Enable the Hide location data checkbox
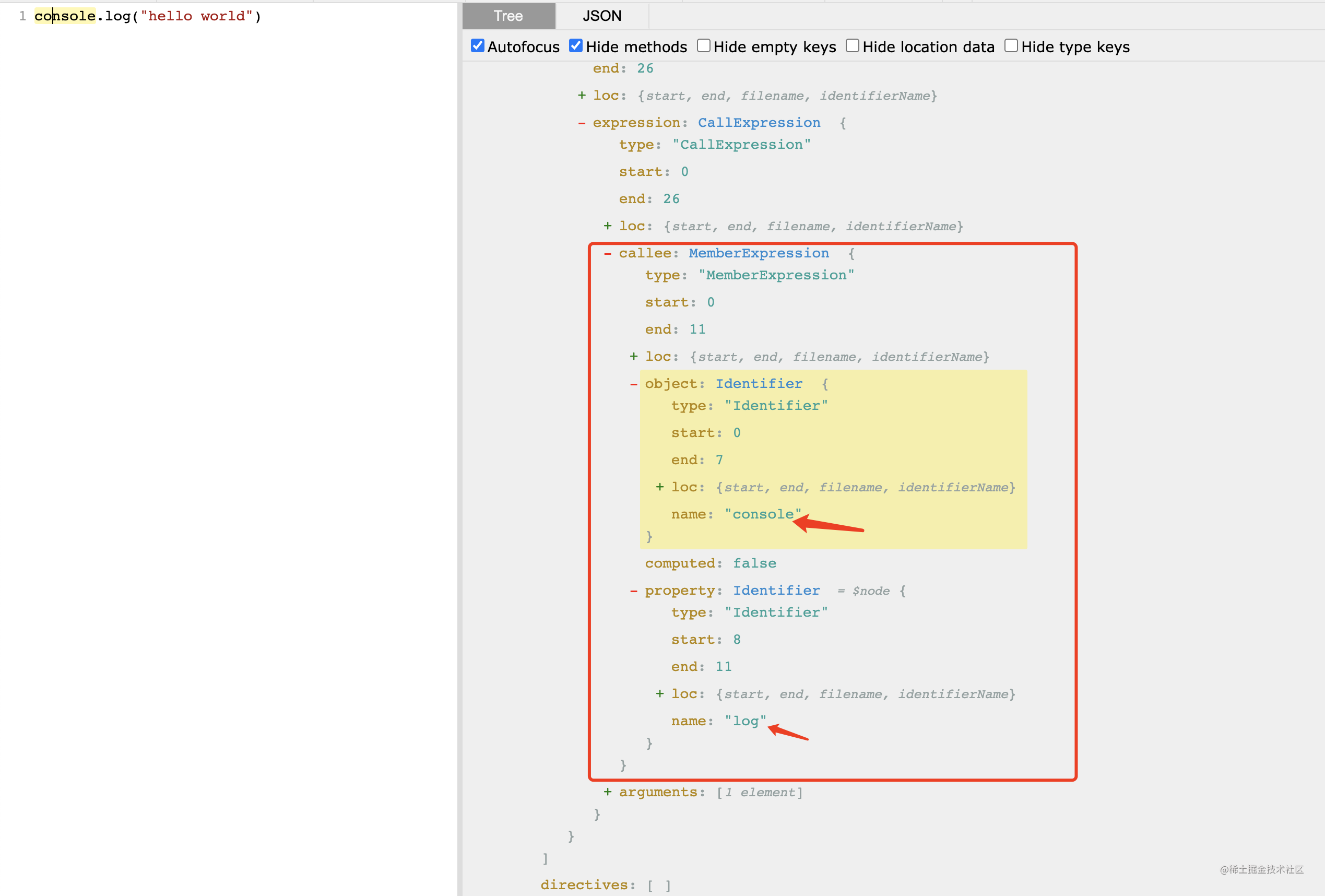This screenshot has height=896, width=1325. pos(853,46)
